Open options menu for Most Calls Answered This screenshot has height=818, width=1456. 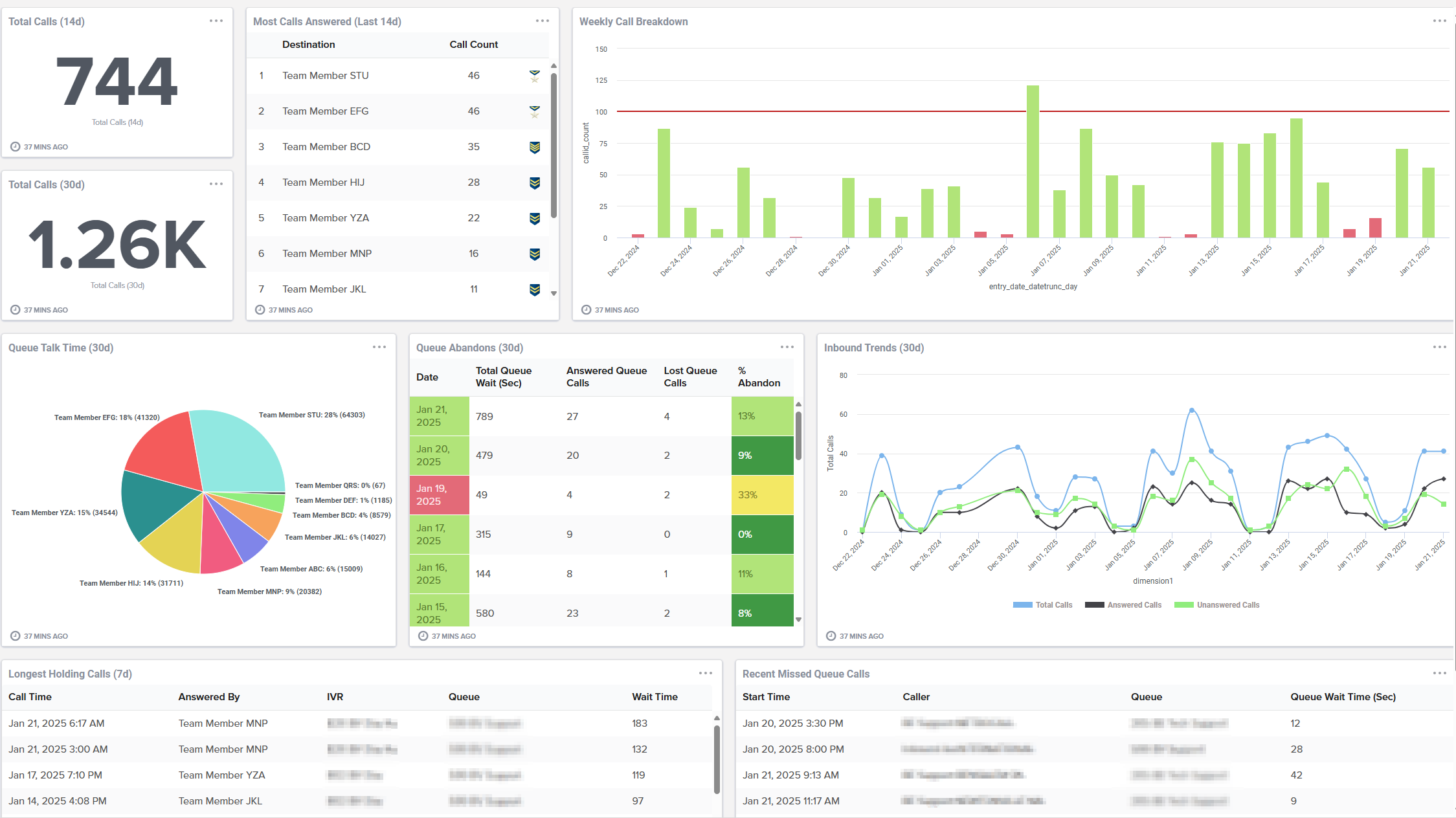pos(543,21)
